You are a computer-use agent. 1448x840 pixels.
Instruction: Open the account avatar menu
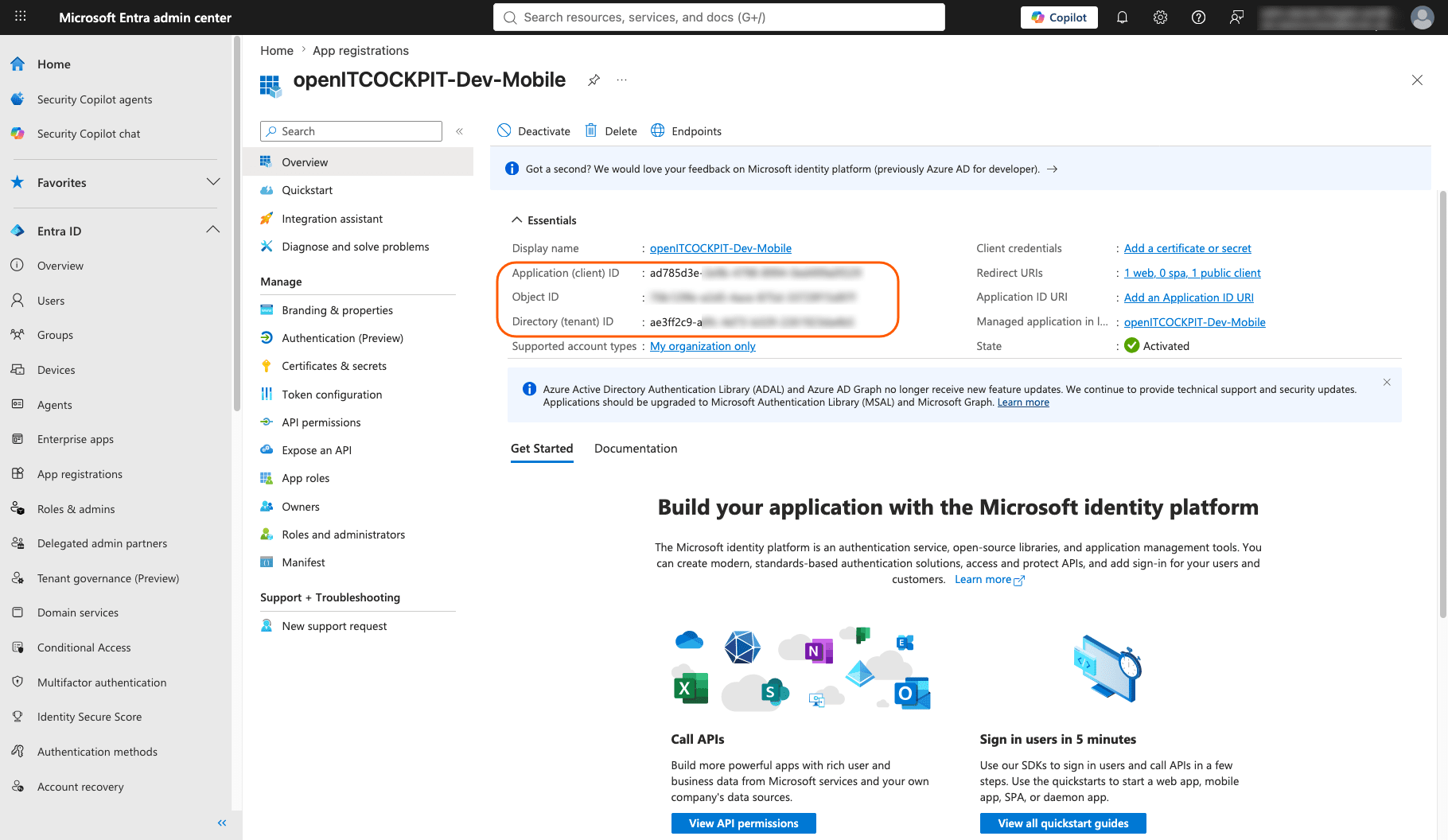coord(1422,17)
